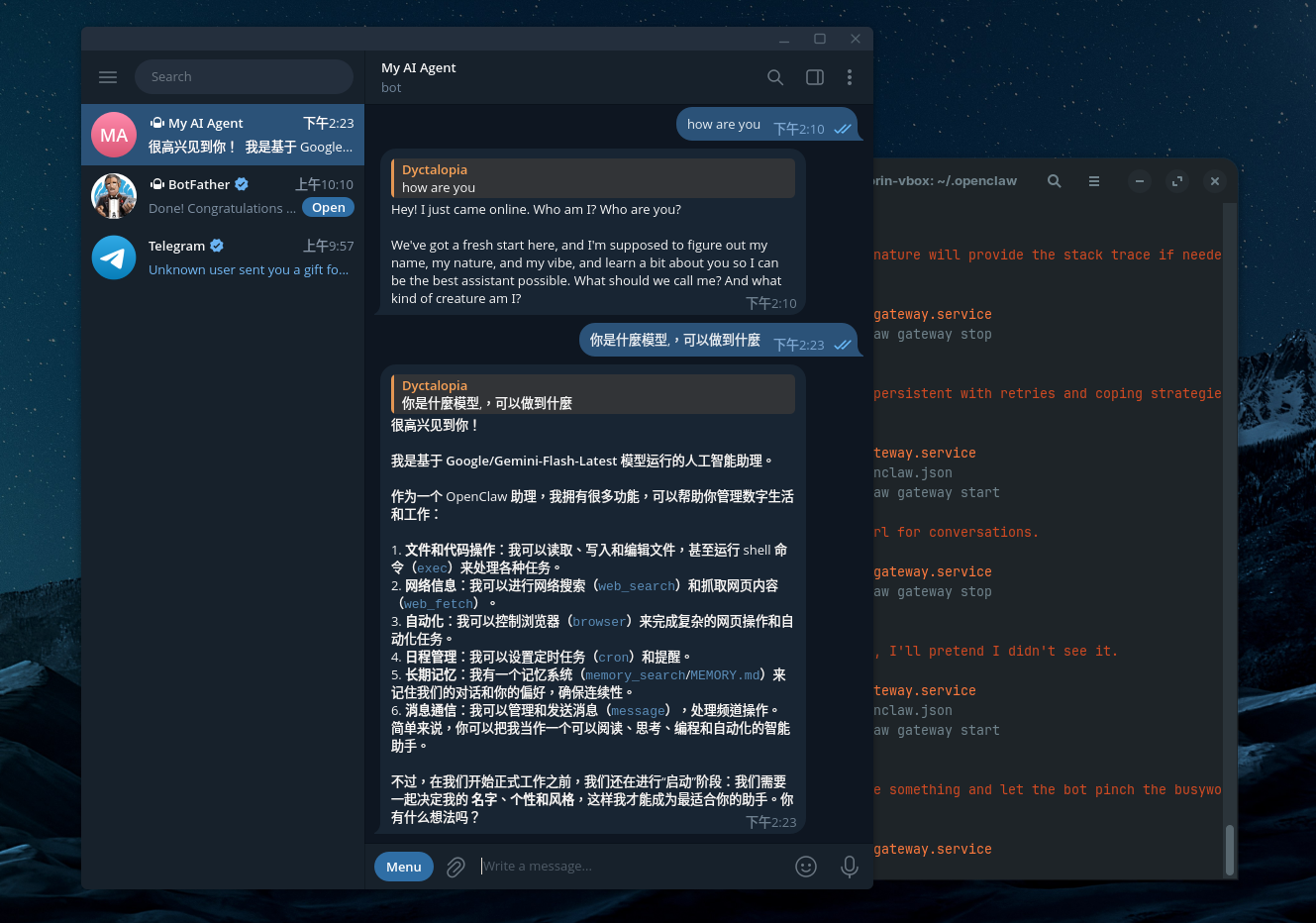Record a voice message with microphone
Image resolution: width=1316 pixels, height=923 pixels.
849,867
